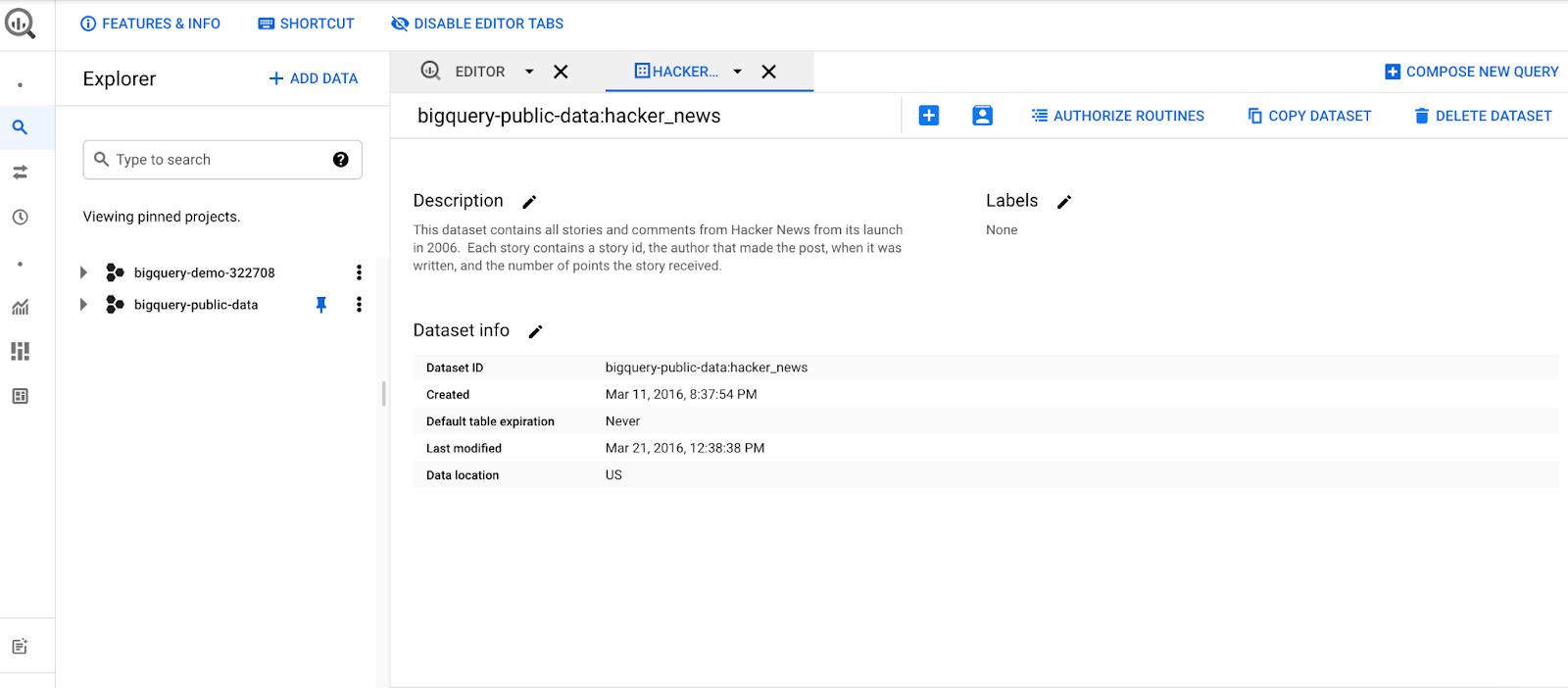
Task: Expand the bigquery-demo-322708 project tree
Action: (x=83, y=272)
